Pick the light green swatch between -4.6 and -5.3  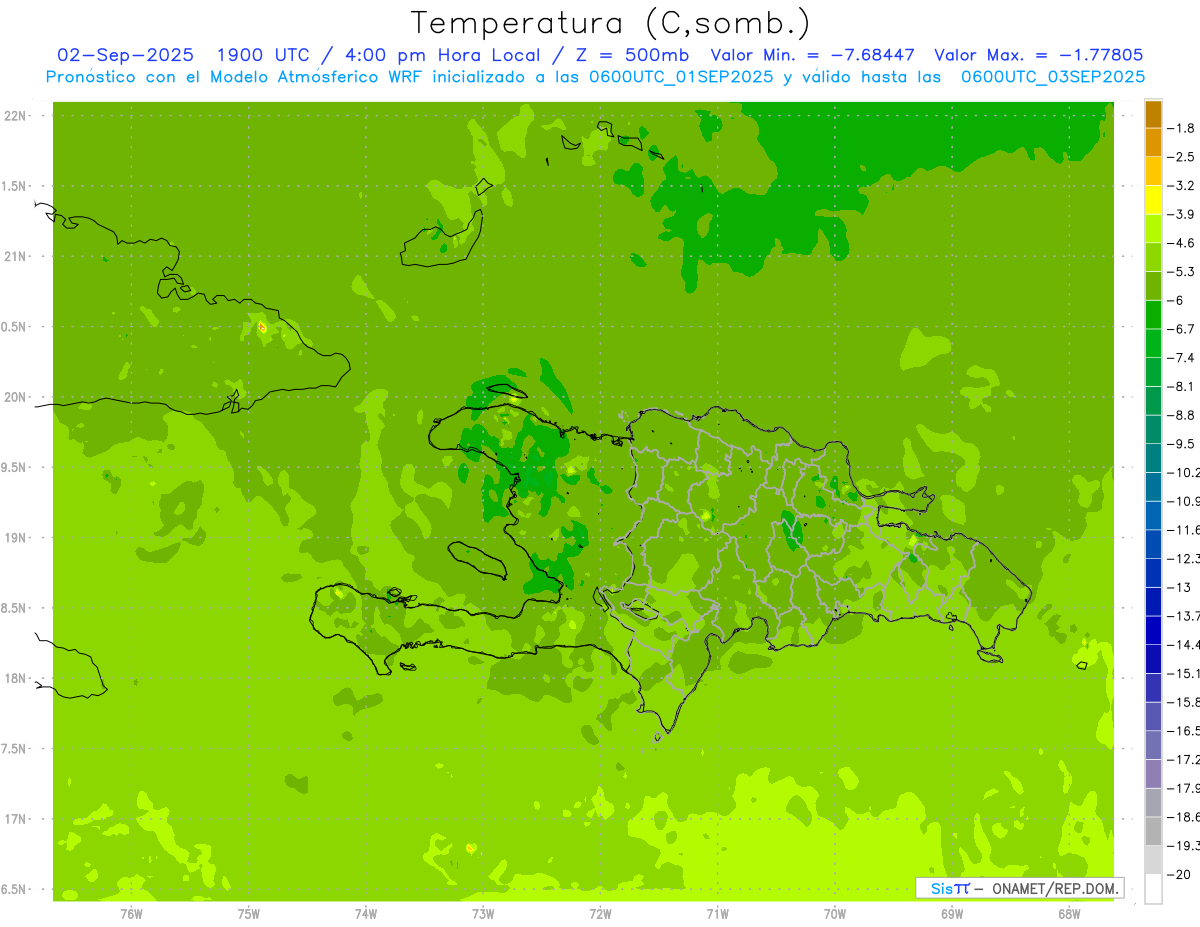[1153, 257]
